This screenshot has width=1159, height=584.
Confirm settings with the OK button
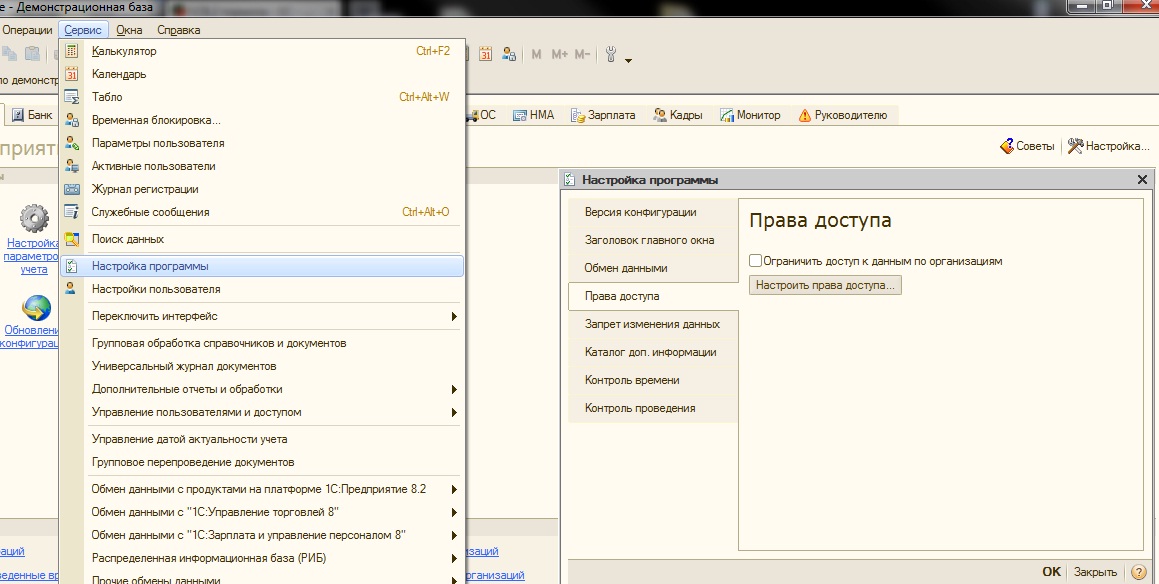point(1051,571)
